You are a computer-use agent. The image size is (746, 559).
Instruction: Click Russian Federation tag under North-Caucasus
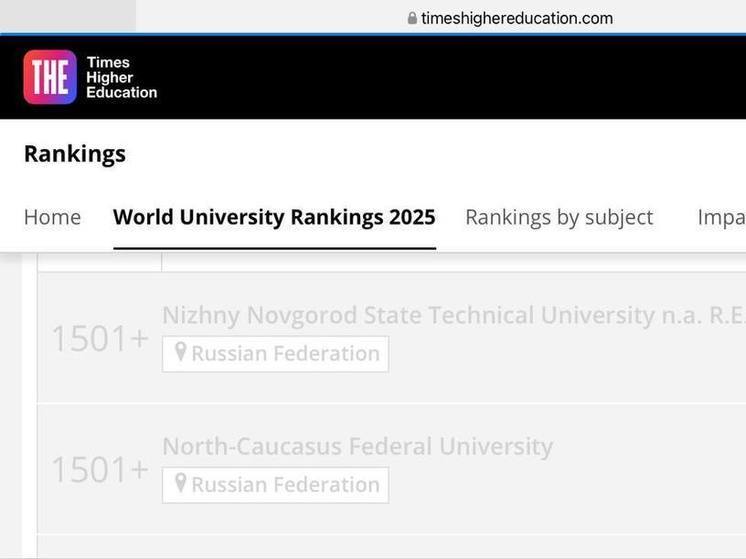(x=275, y=485)
